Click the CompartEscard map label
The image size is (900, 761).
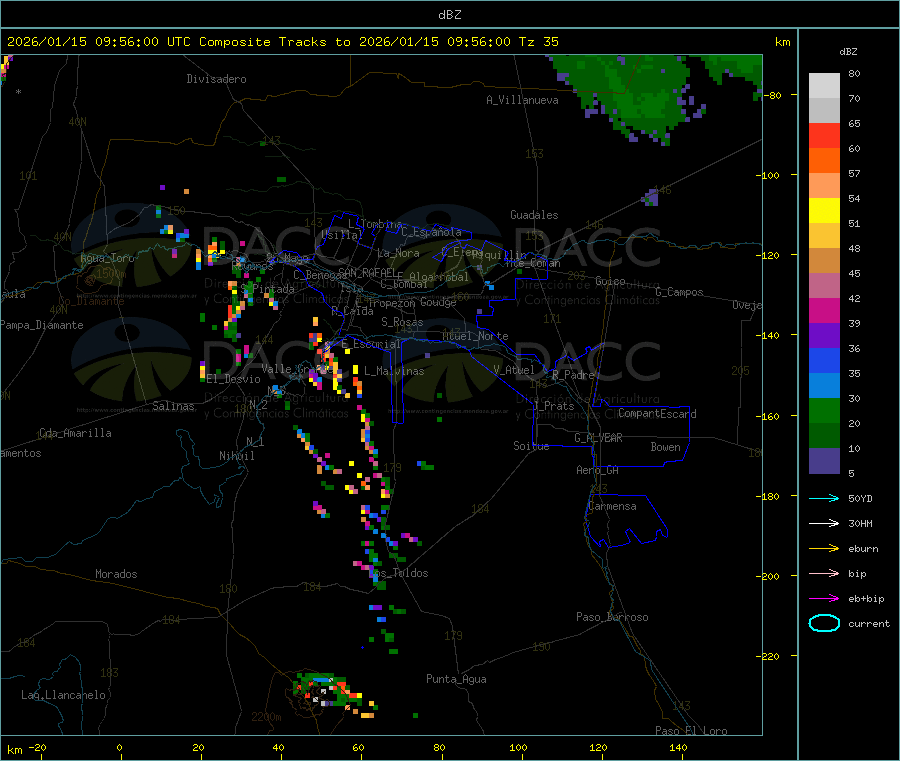pyautogui.click(x=657, y=413)
